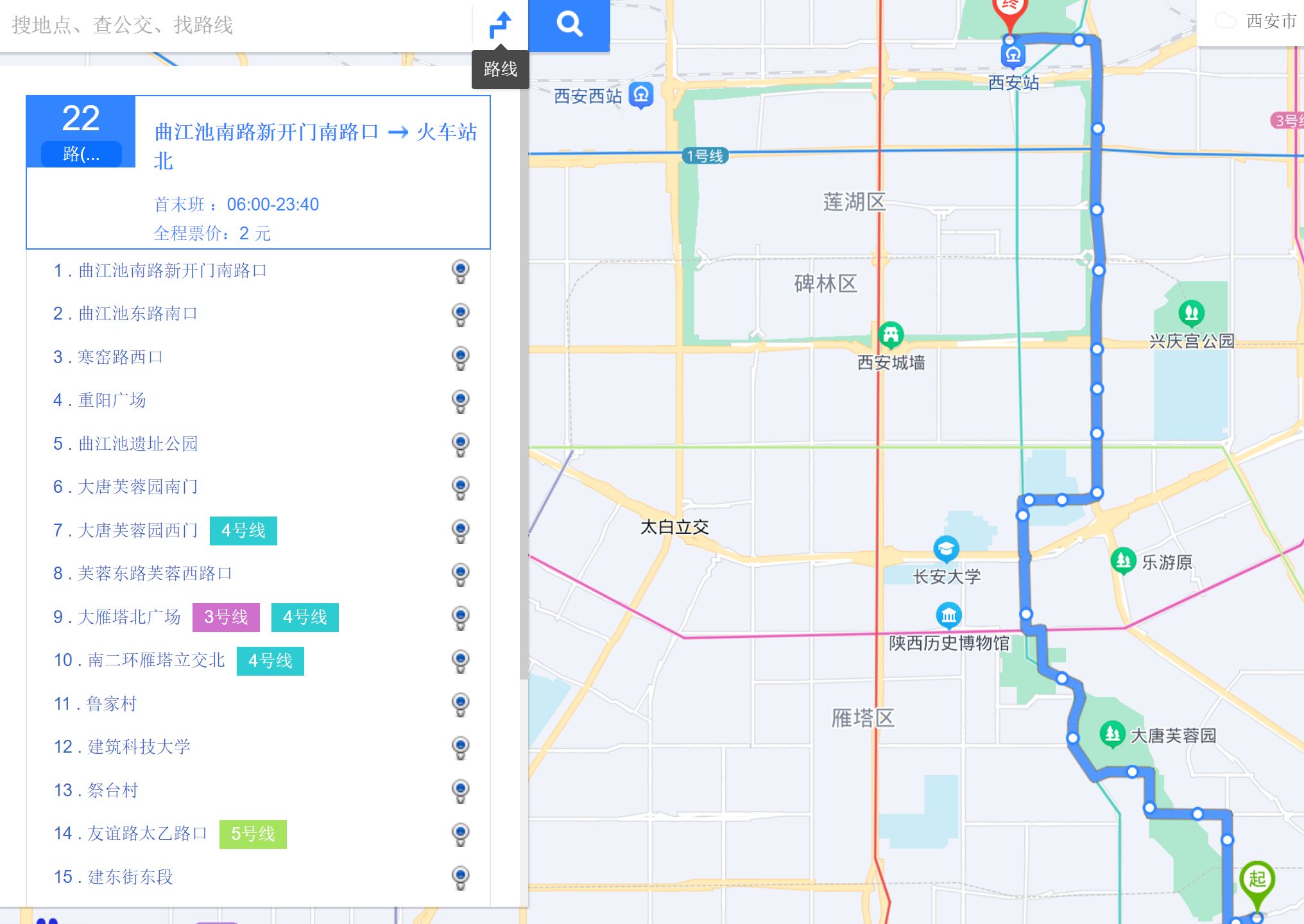Click the pink 3号线 tag at stop 9
1304x924 pixels.
coord(226,617)
